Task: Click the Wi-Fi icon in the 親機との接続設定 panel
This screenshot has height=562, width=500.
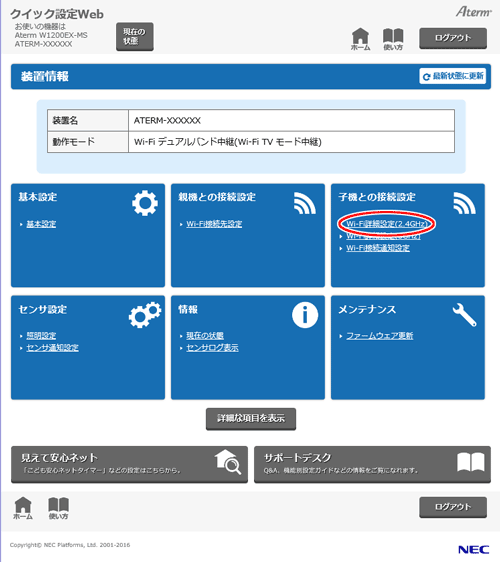Action: point(305,203)
